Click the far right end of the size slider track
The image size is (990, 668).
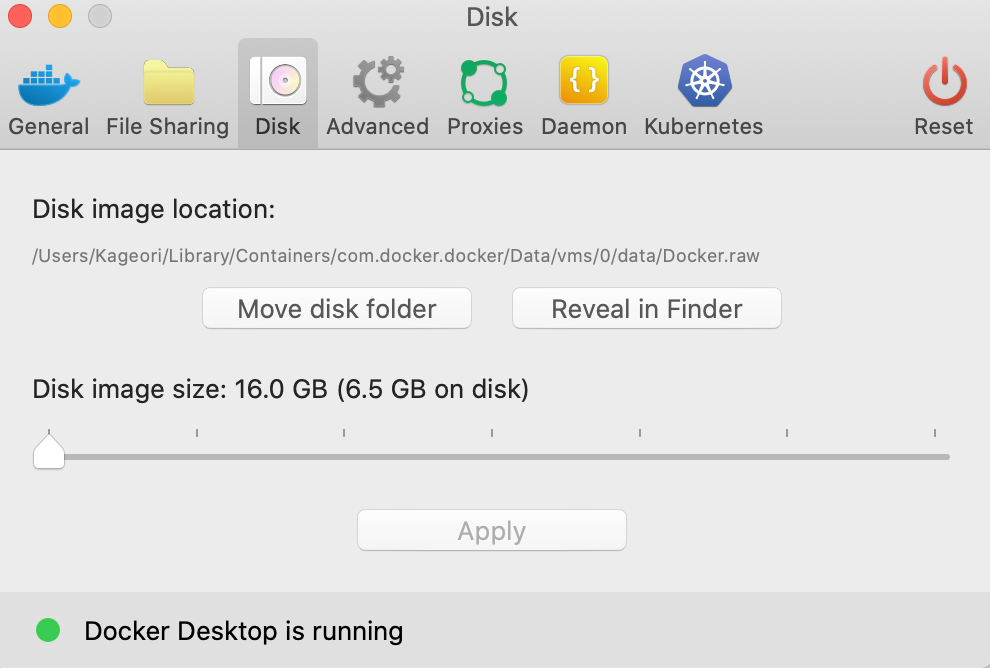(x=945, y=457)
